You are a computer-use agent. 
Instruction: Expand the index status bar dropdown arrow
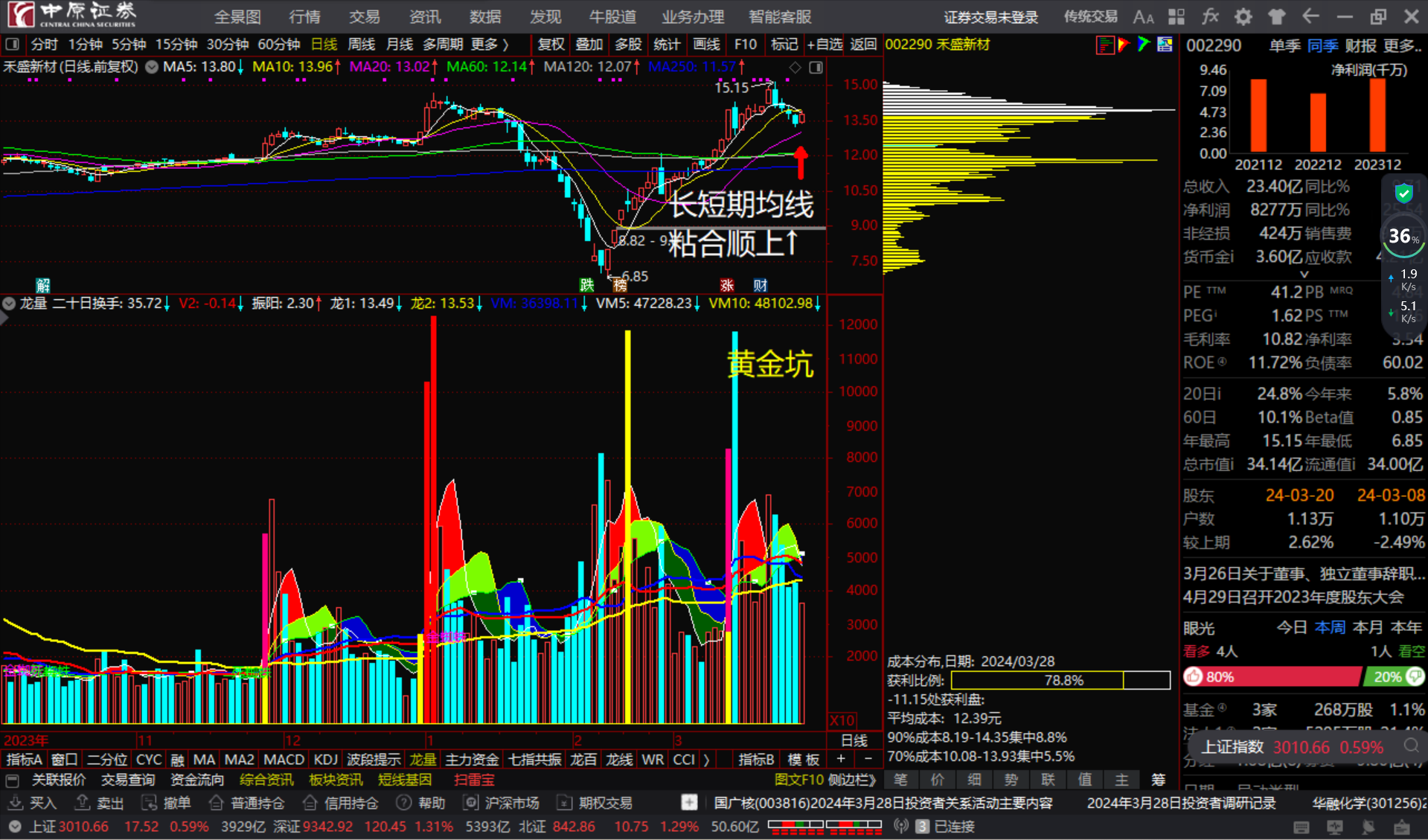point(15,827)
